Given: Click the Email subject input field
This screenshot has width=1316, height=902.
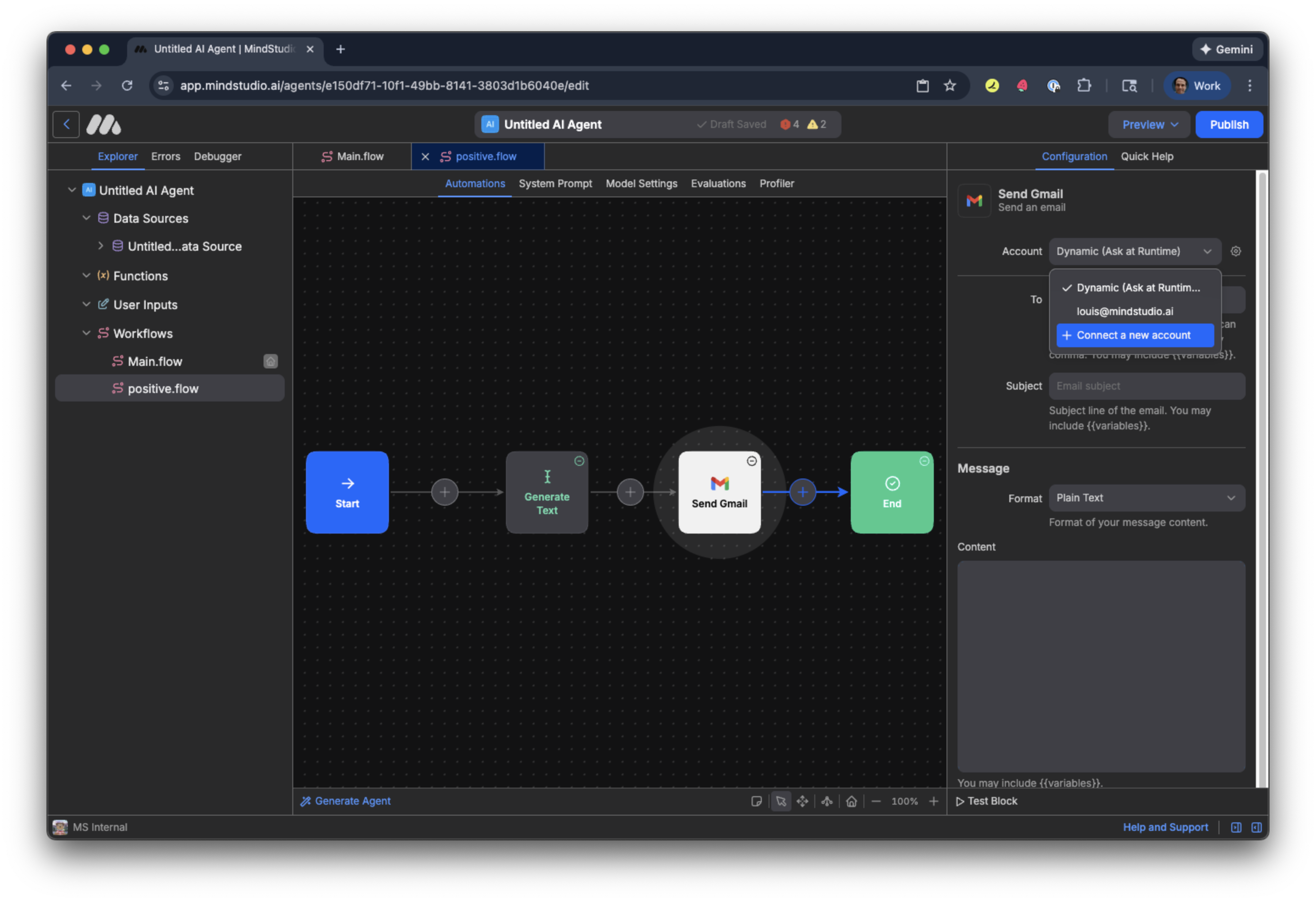Looking at the screenshot, I should 1147,386.
